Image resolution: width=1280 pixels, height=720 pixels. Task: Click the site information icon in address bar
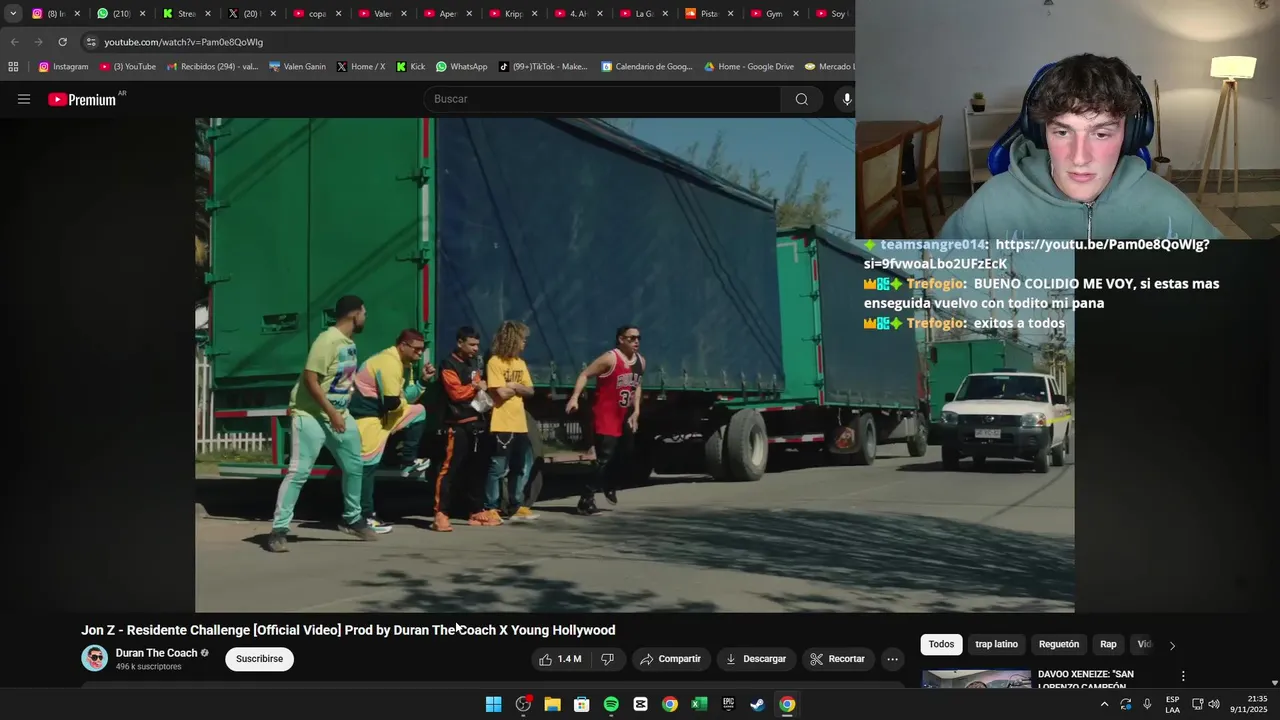click(x=91, y=42)
